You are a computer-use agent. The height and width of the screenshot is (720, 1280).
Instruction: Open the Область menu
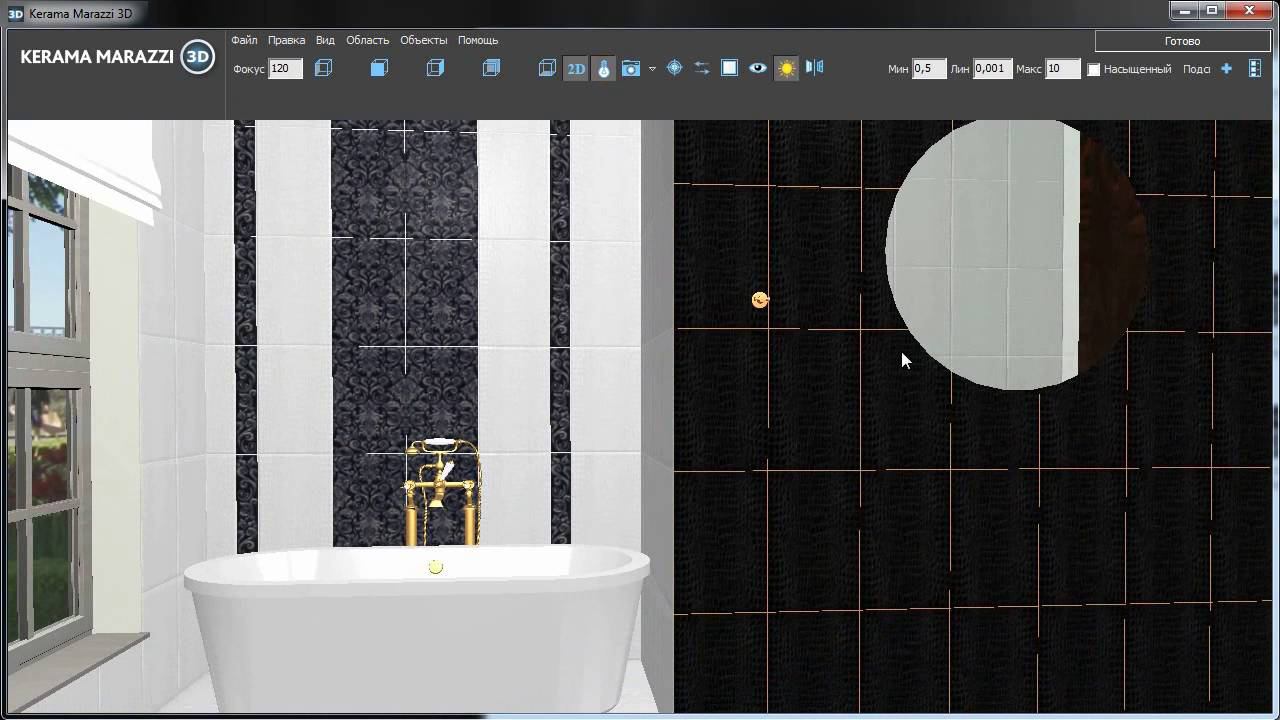(367, 40)
